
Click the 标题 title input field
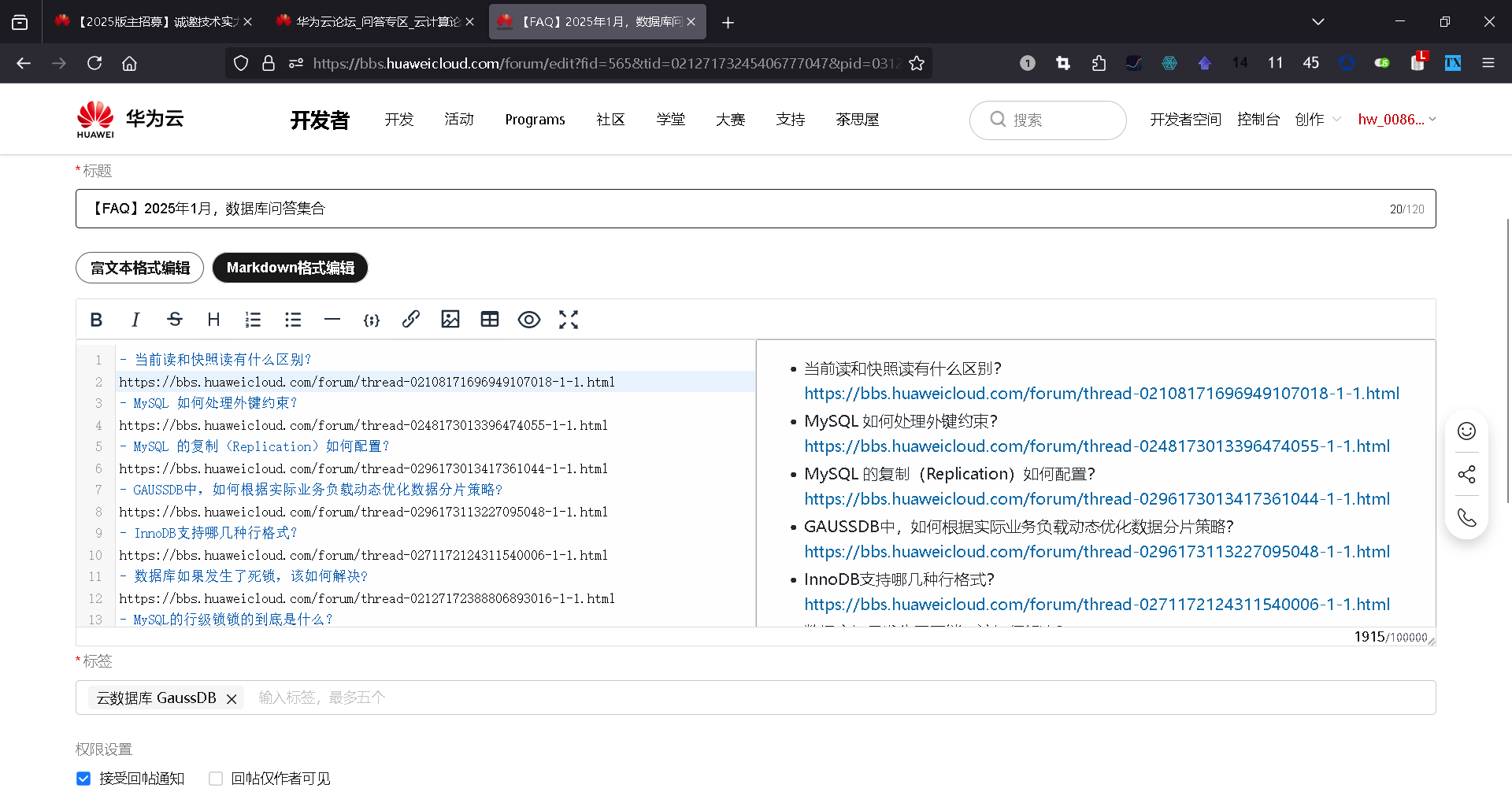tap(756, 209)
